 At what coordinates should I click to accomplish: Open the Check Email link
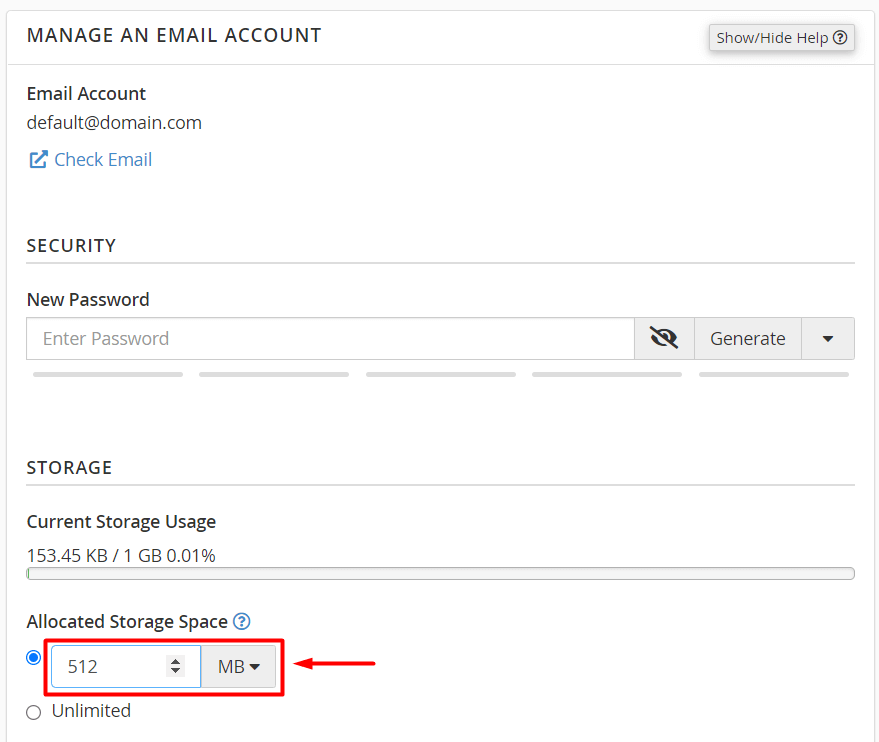[x=103, y=160]
